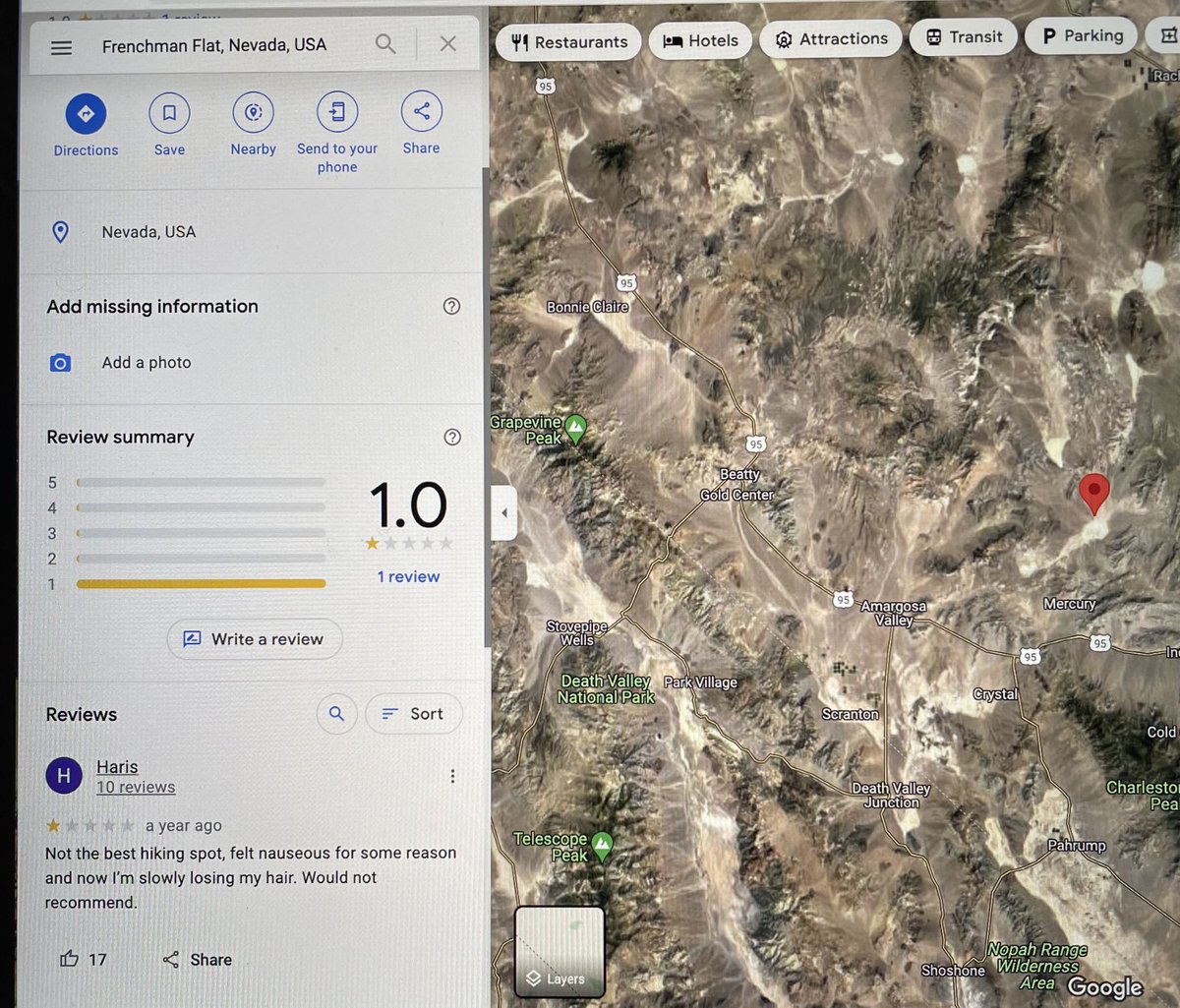Select the Parking filter chip
The image size is (1180, 1008).
1082,35
